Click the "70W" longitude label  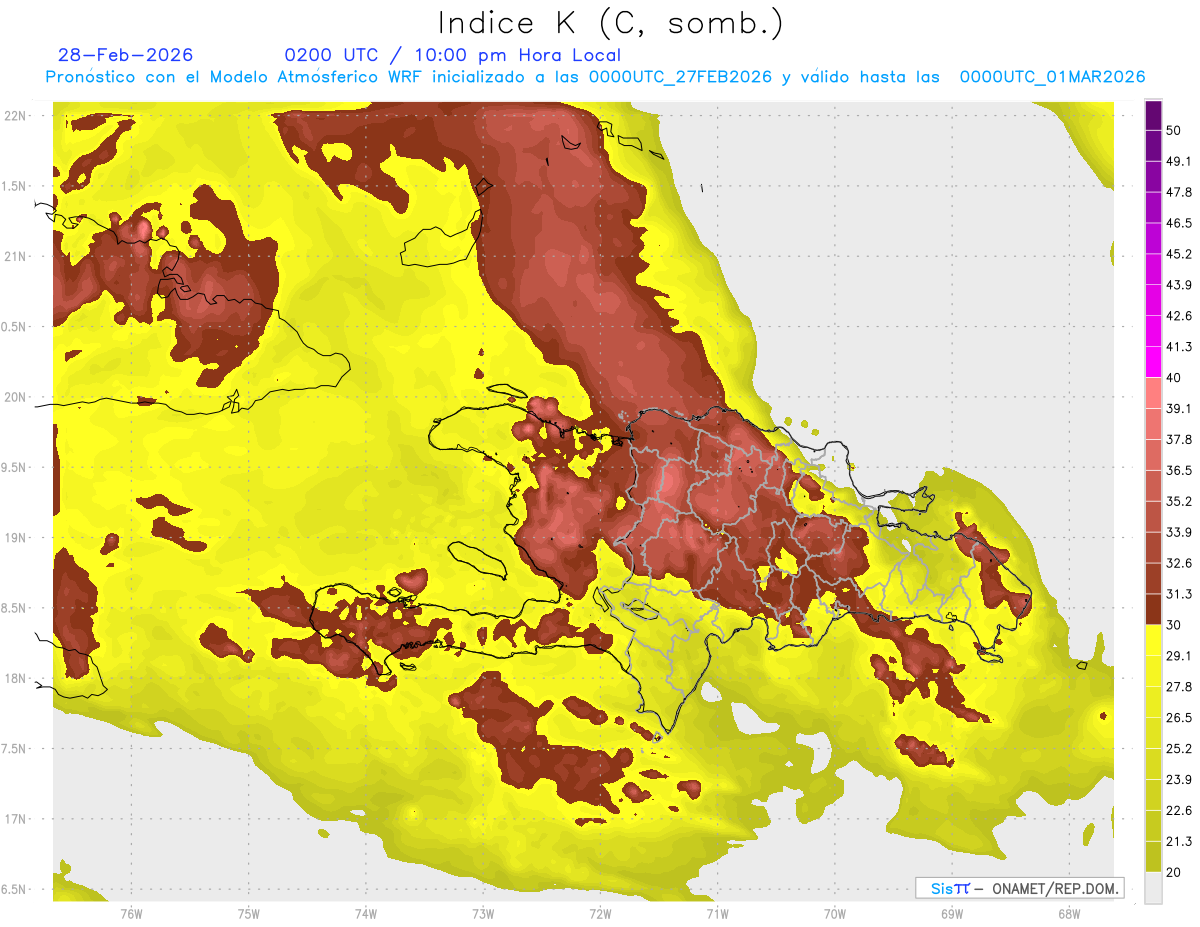[834, 914]
